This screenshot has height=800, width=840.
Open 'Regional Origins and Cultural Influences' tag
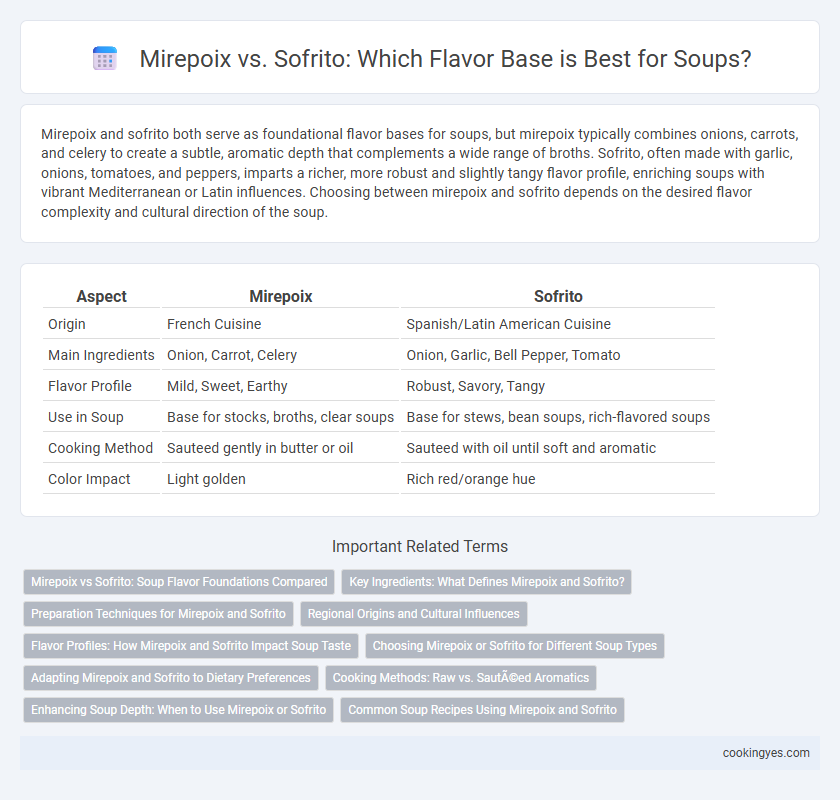(414, 614)
